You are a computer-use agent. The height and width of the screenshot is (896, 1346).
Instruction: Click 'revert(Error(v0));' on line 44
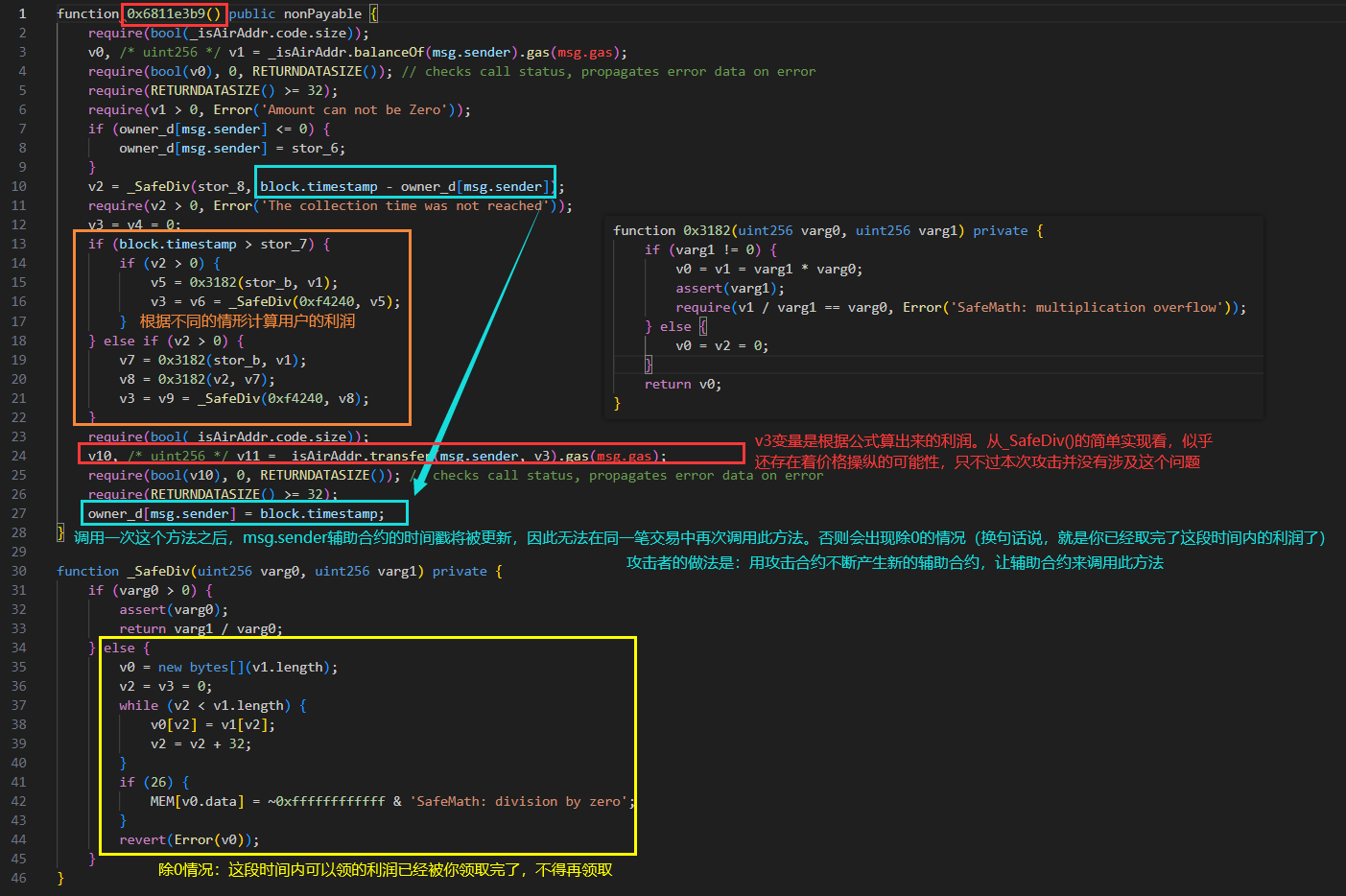189,839
